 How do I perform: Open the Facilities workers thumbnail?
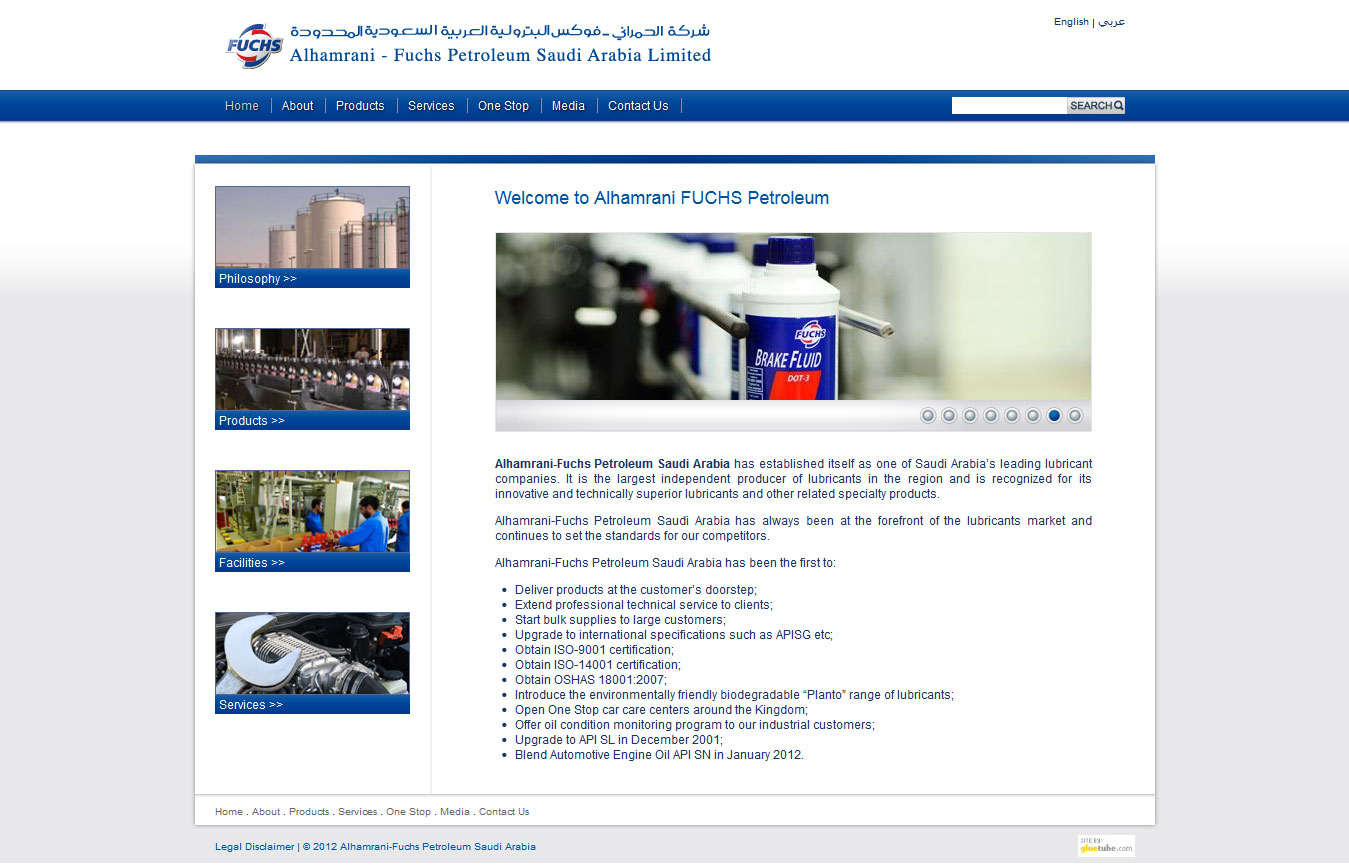click(312, 512)
